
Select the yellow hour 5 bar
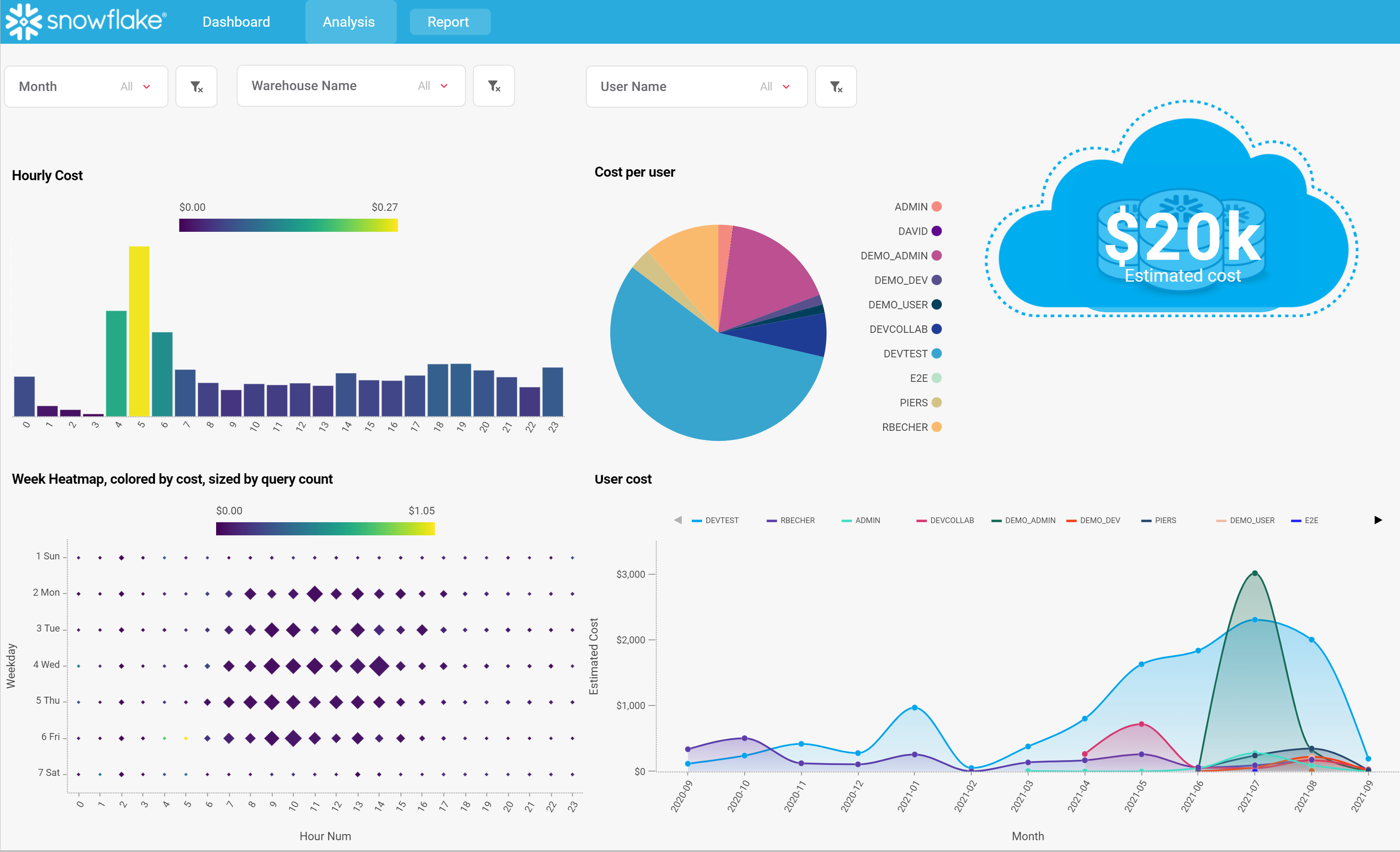[x=139, y=331]
